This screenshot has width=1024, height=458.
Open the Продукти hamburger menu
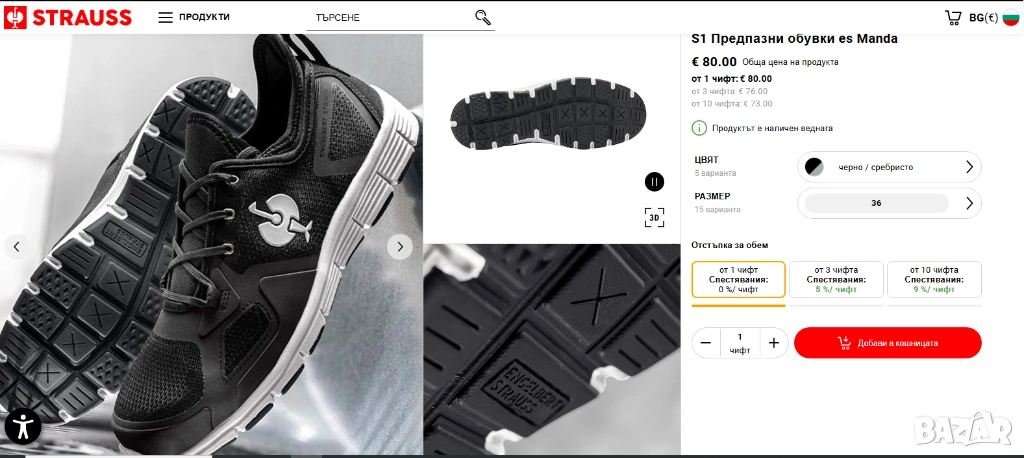(x=194, y=17)
